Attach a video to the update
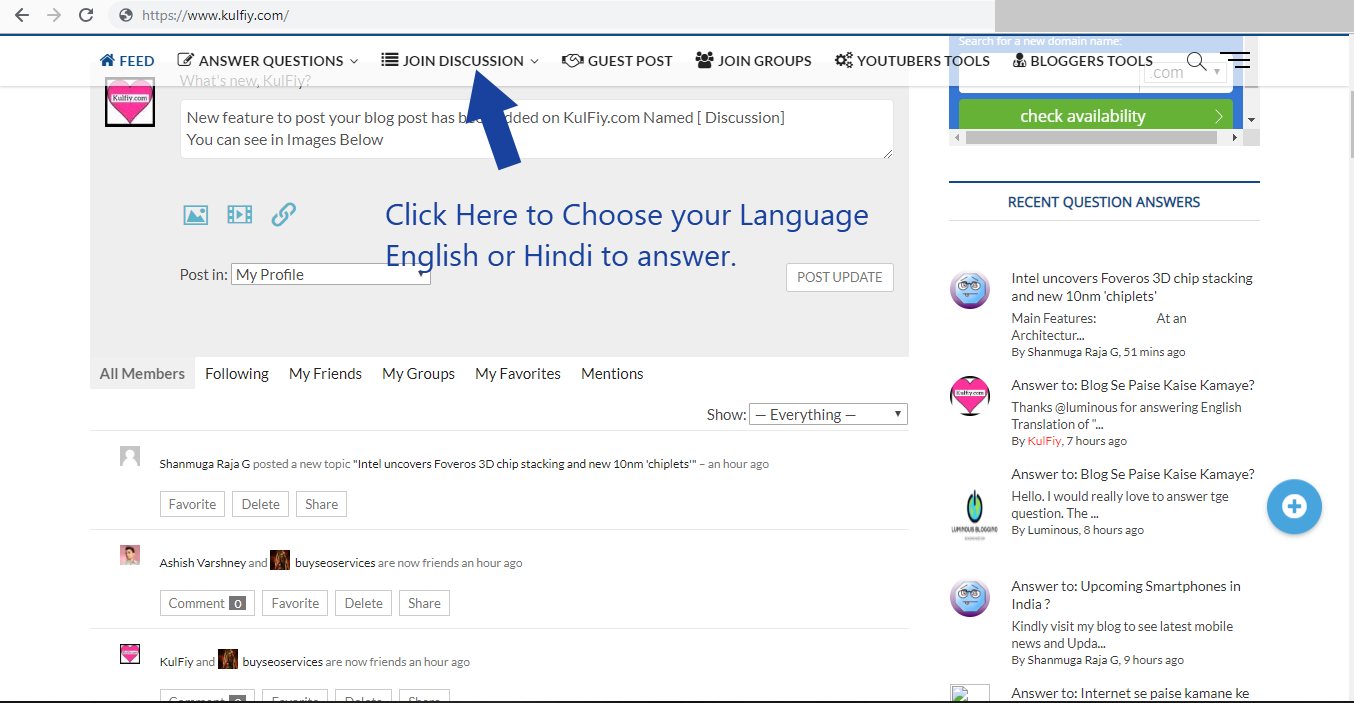The height and width of the screenshot is (703, 1354). (x=239, y=214)
